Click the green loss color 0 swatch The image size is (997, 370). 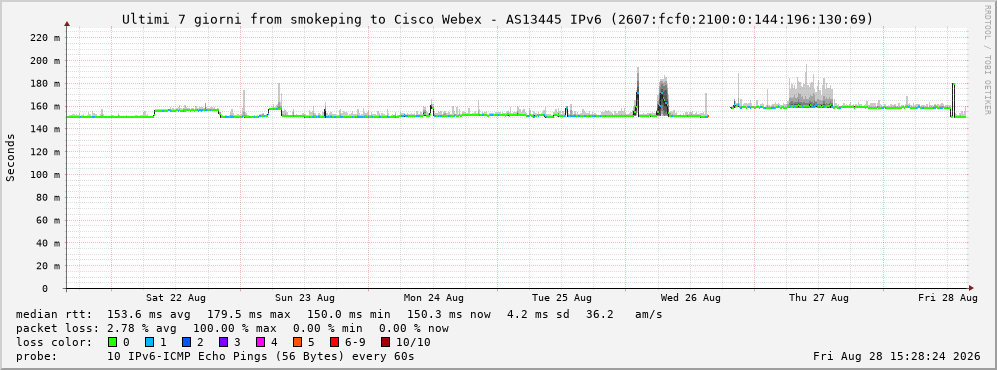(113, 342)
